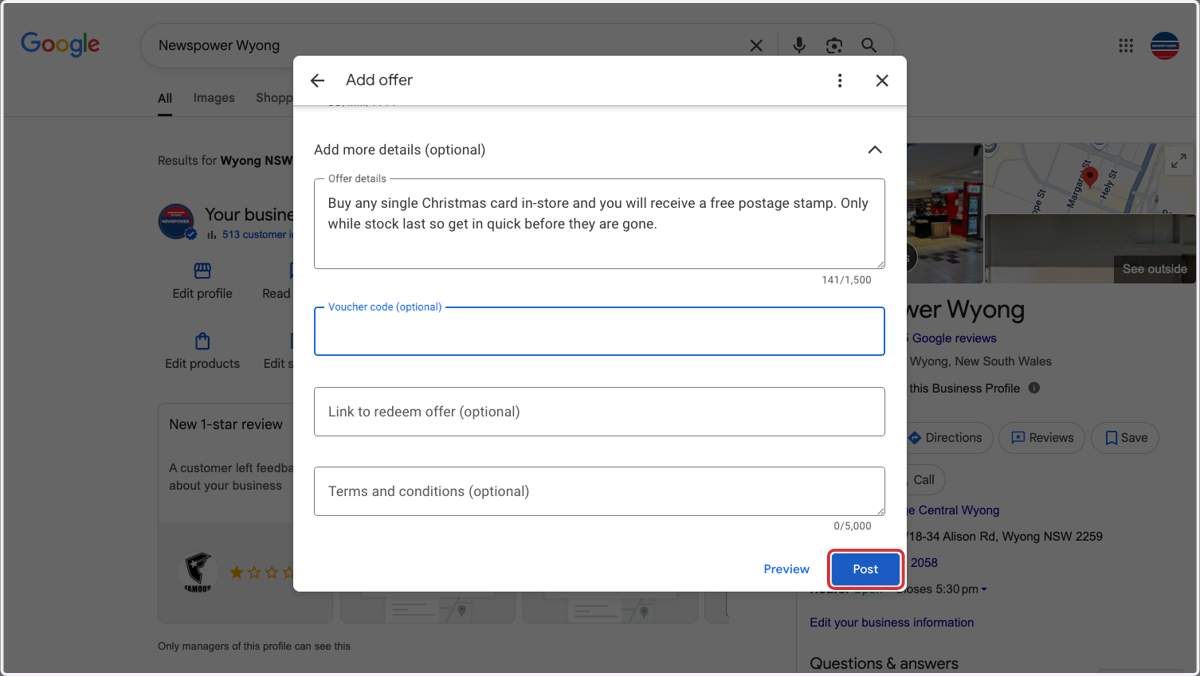Open Edit profile in business panel
Viewport: 1200px width, 676px height.
tap(202, 281)
